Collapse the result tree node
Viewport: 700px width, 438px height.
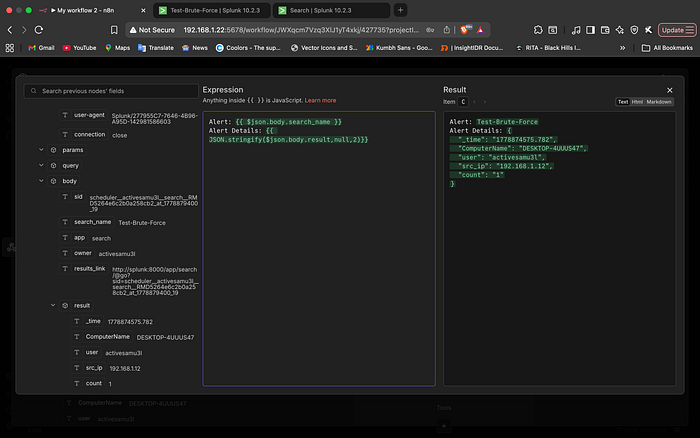click(x=53, y=305)
